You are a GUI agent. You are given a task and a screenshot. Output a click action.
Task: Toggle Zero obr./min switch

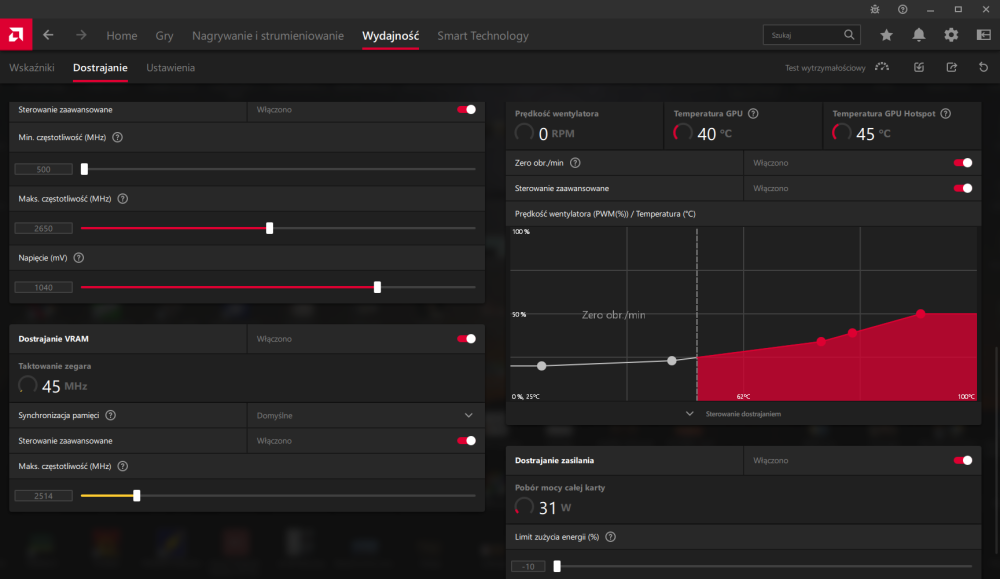click(963, 162)
